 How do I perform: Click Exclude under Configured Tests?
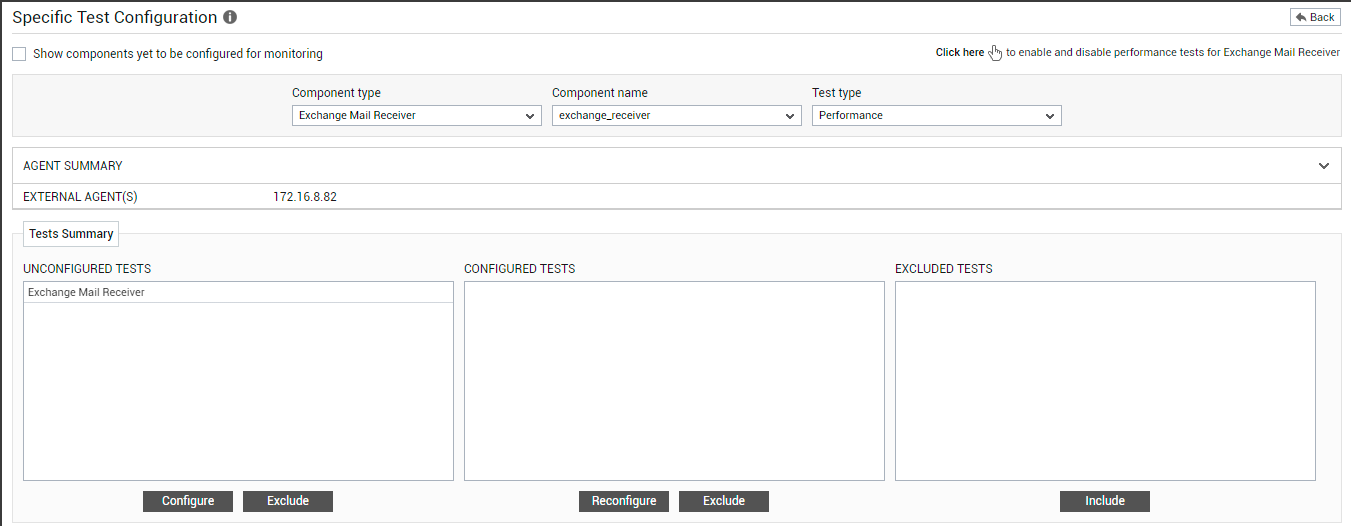click(x=724, y=501)
